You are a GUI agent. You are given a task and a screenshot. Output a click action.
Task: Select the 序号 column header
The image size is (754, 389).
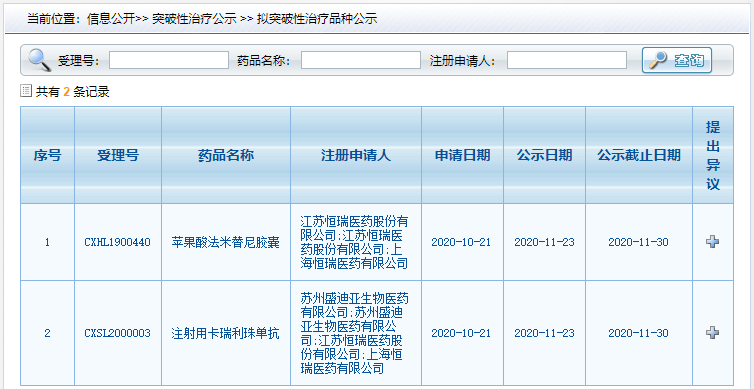coord(47,155)
